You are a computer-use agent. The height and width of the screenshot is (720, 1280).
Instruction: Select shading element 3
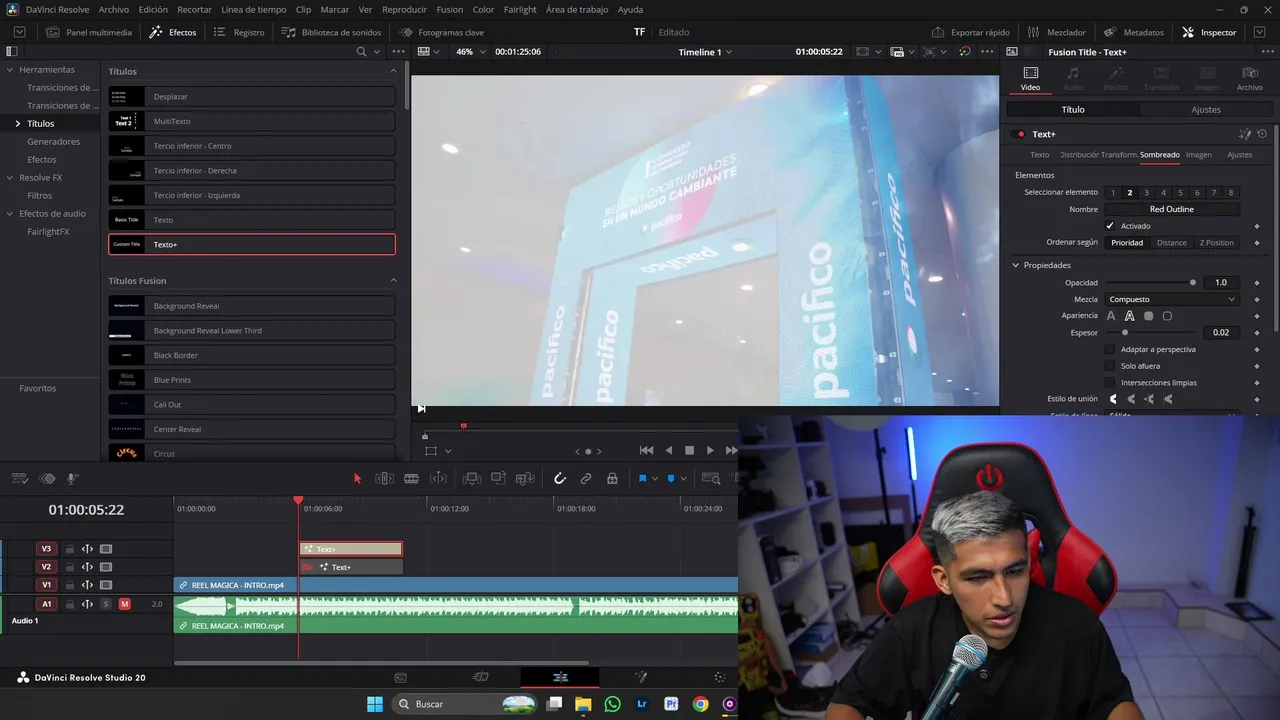pyautogui.click(x=1147, y=193)
